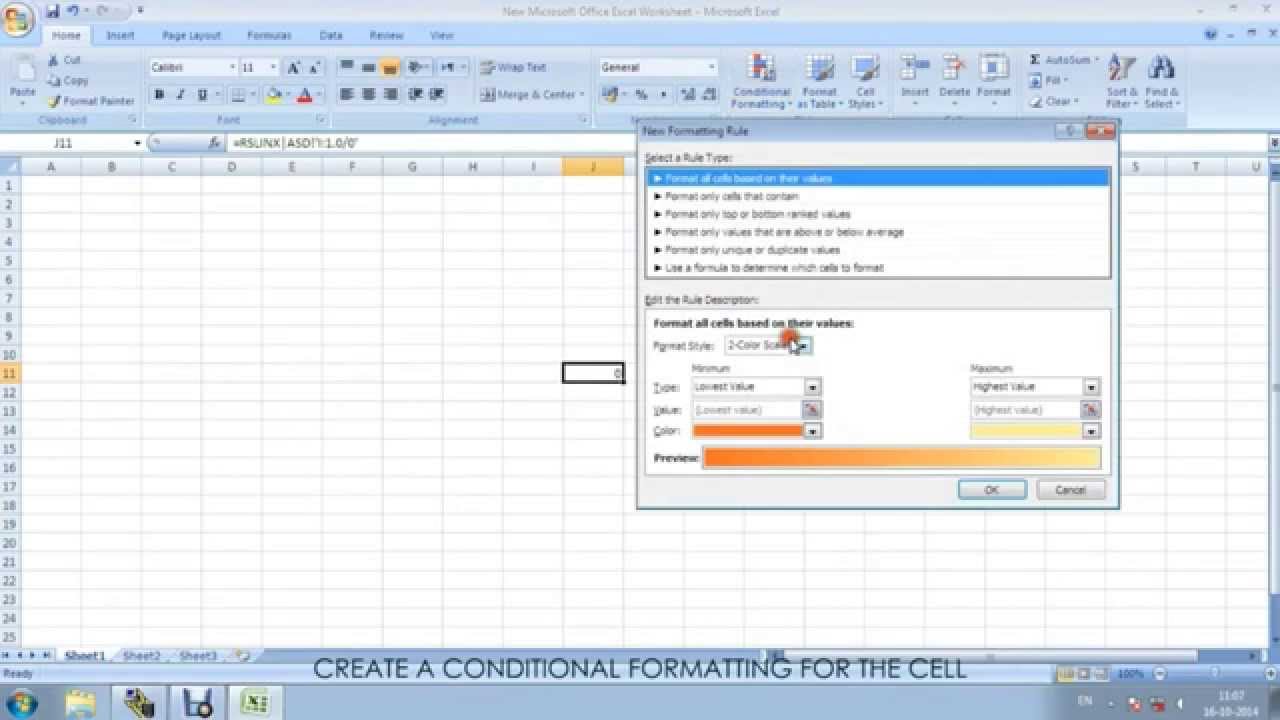1280x720 pixels.
Task: Toggle Italic formatting
Action: click(x=180, y=95)
